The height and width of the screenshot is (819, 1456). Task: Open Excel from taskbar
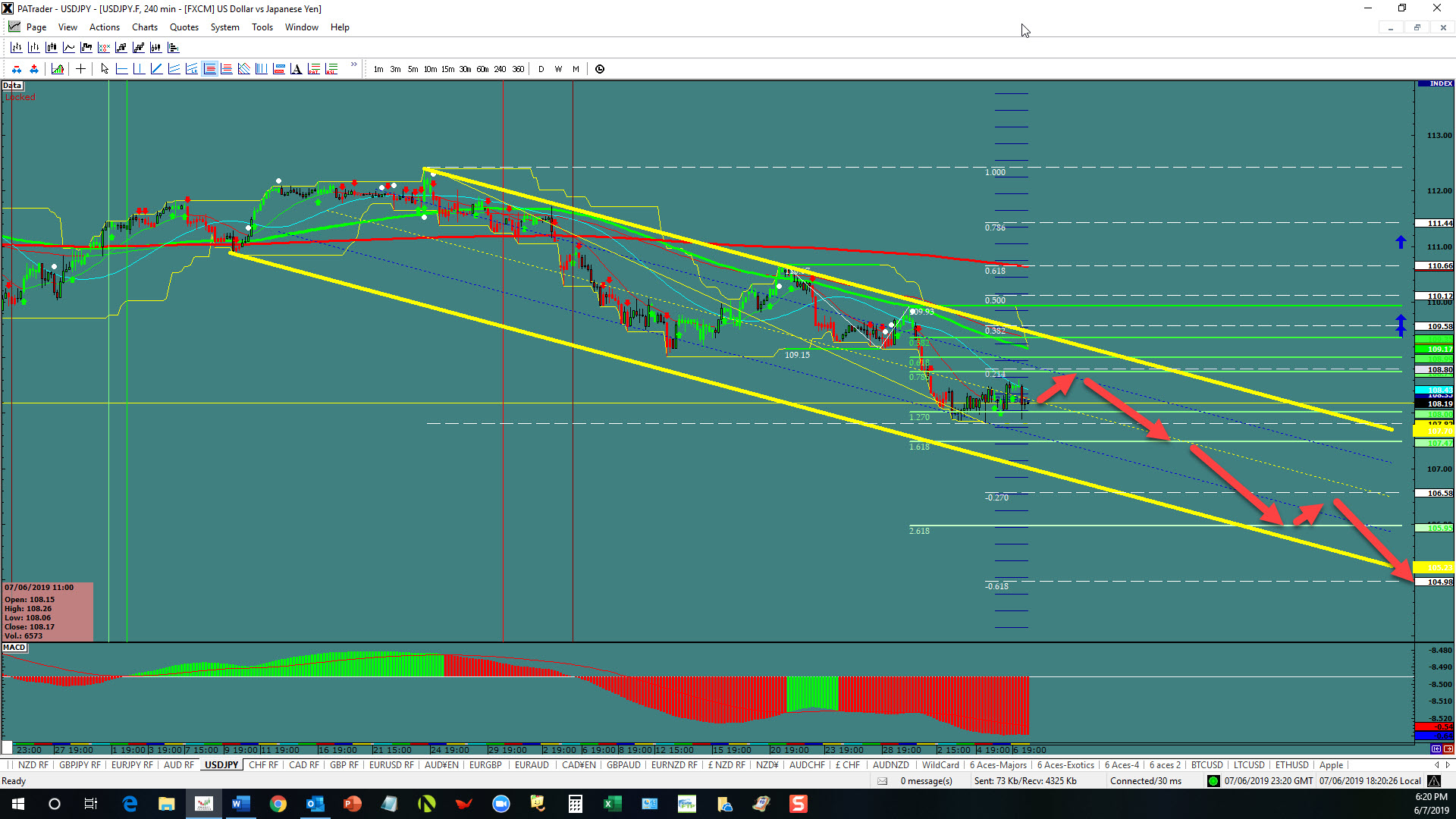pyautogui.click(x=612, y=804)
